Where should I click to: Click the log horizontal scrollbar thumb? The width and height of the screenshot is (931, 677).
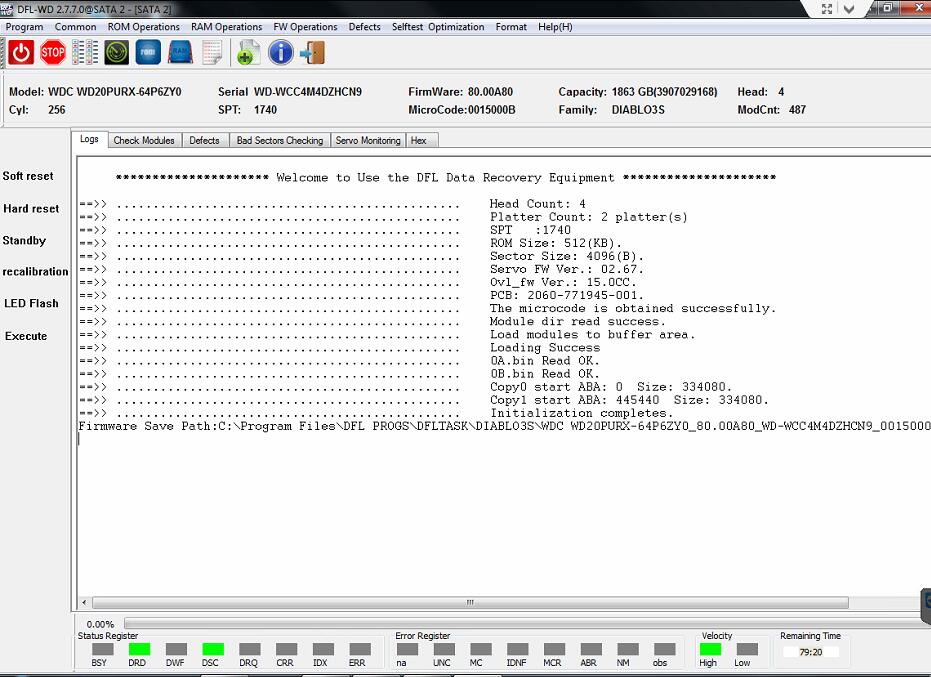point(470,602)
